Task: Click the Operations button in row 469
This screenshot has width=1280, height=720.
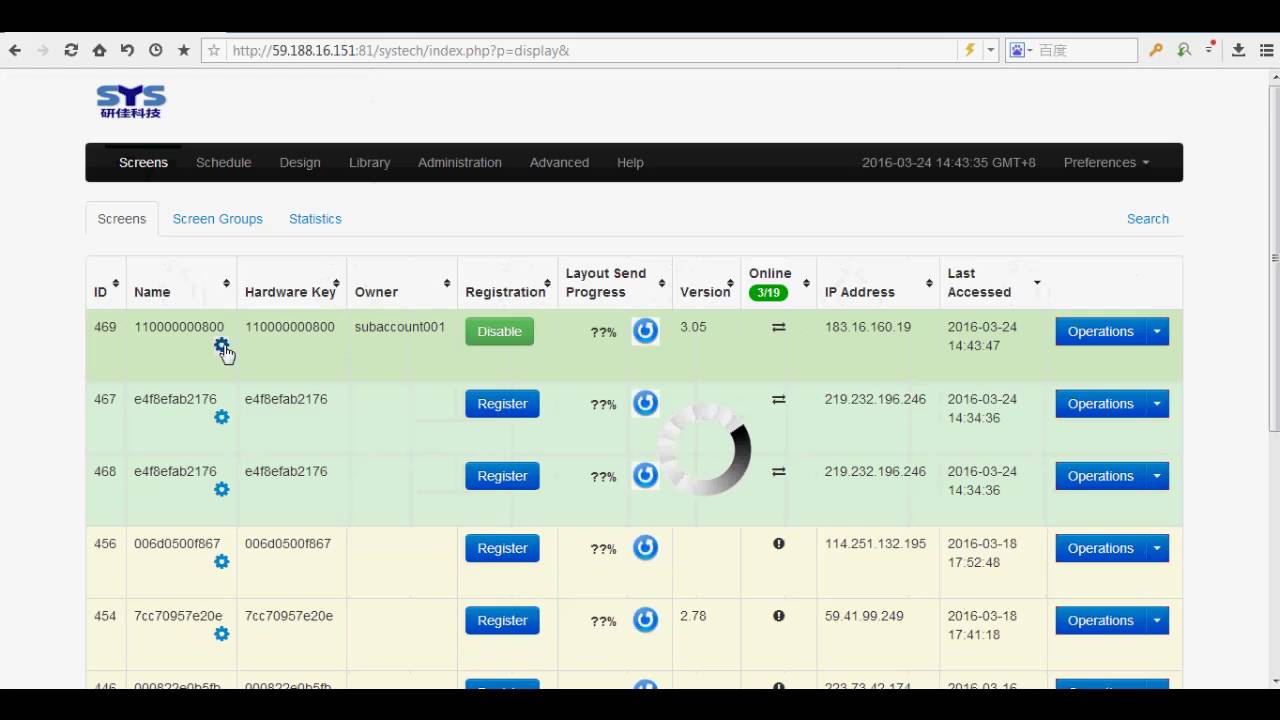Action: click(1100, 331)
